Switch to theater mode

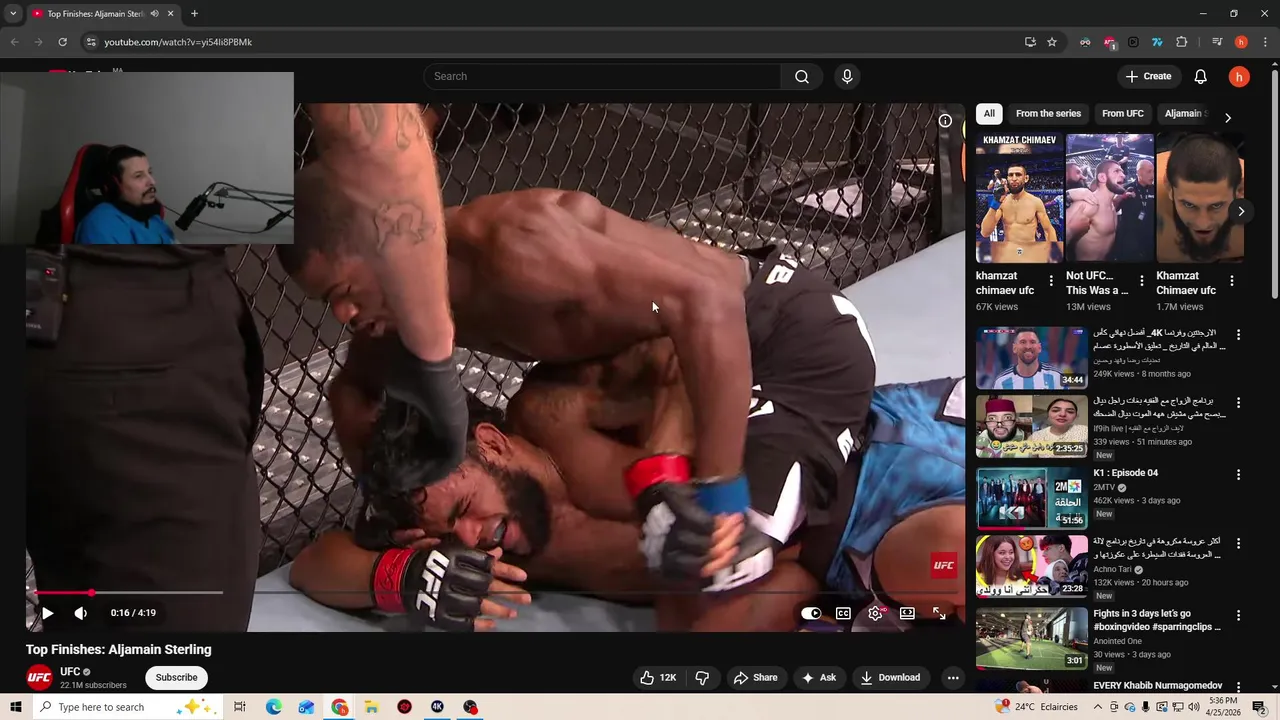[907, 613]
